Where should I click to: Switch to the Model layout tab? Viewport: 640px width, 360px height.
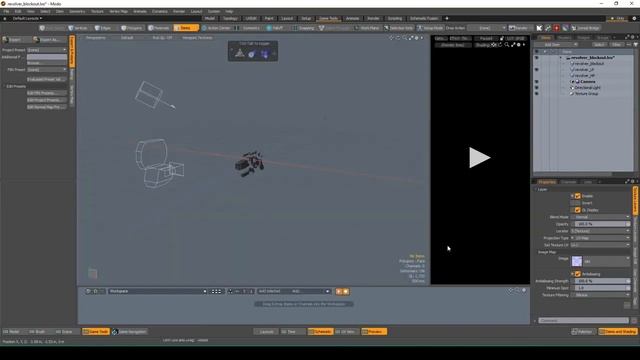click(210, 18)
